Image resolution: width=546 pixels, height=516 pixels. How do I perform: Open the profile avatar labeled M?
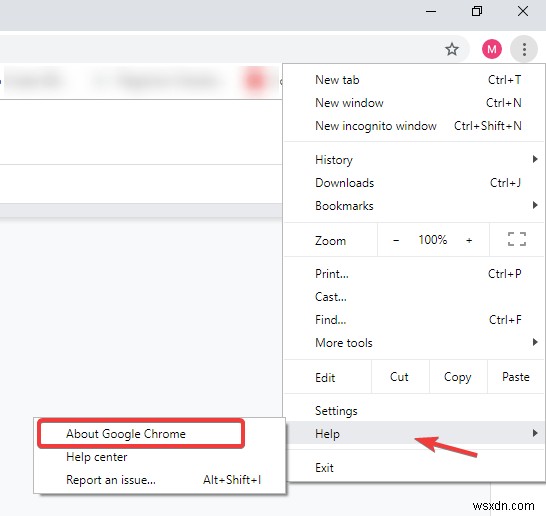[491, 49]
